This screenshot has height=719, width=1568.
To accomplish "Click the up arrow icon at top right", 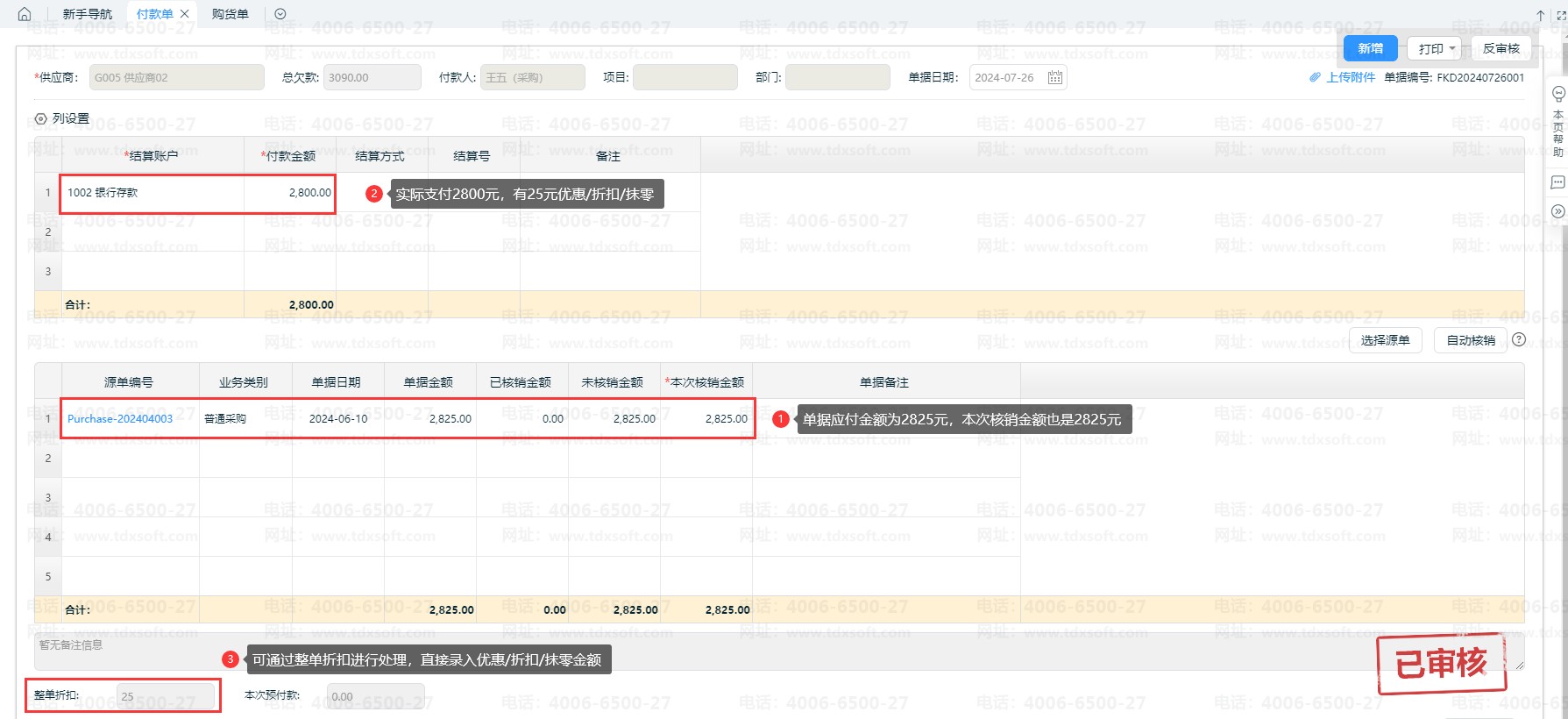I will coord(1540,15).
